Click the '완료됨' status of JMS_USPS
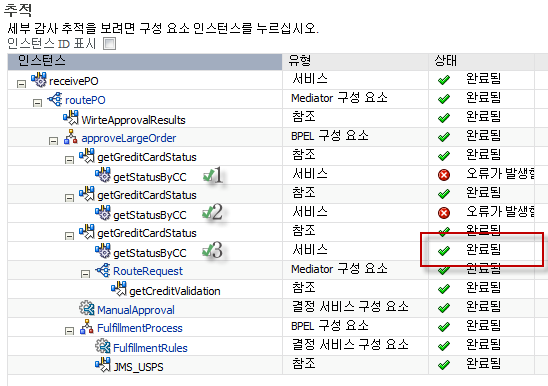Viewport: 548px width, 386px height. point(484,364)
